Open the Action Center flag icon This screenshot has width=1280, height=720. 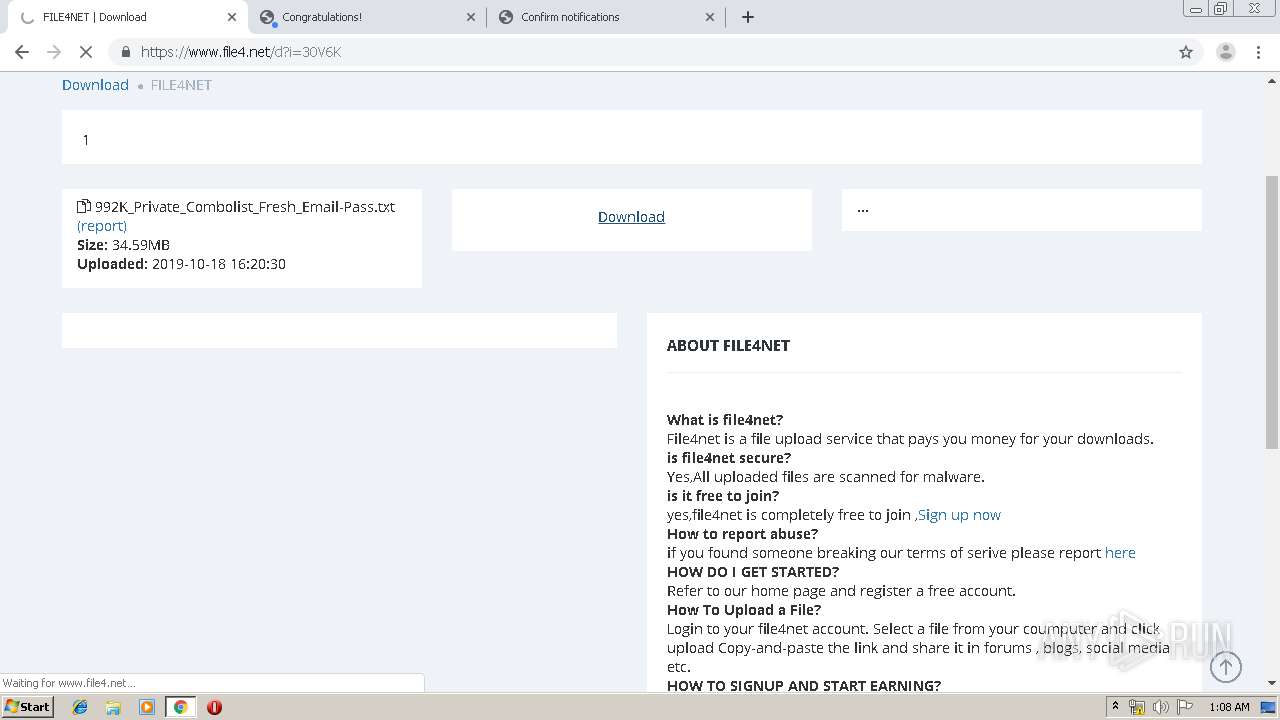pyautogui.click(x=1184, y=707)
